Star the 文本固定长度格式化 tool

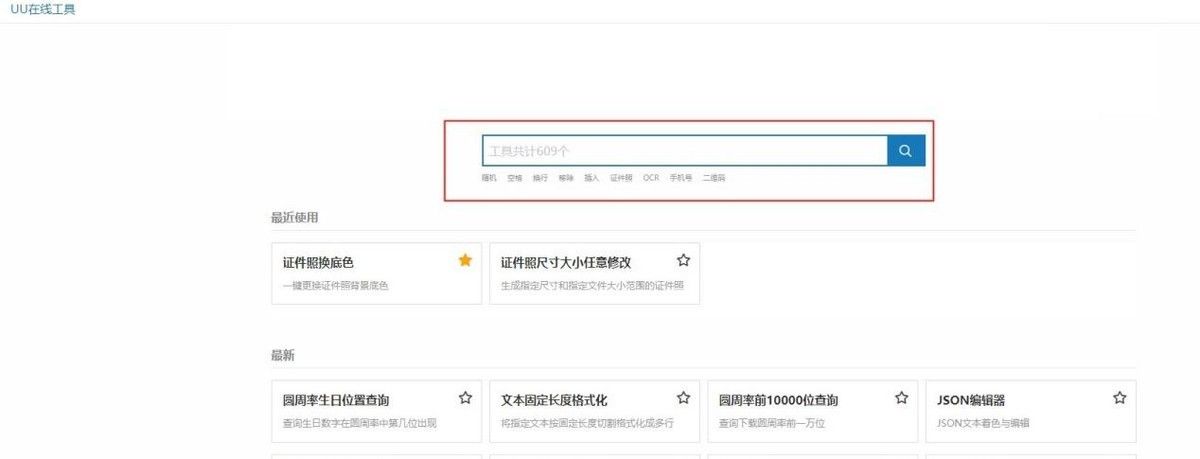tap(683, 398)
